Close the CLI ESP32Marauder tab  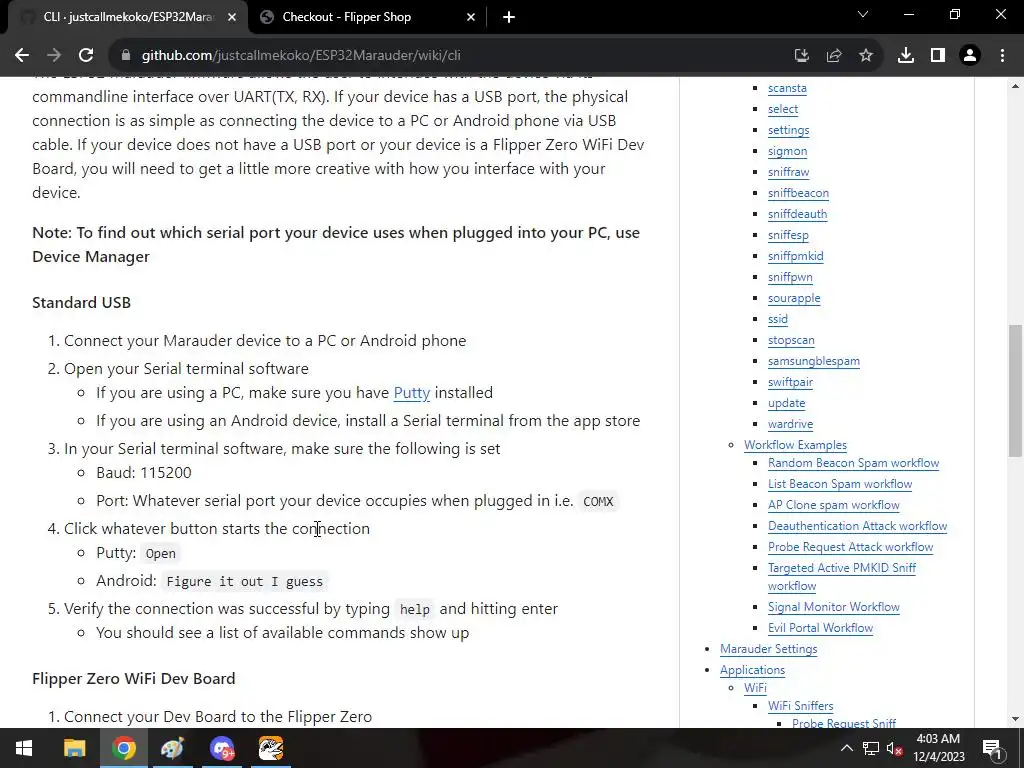tap(232, 17)
